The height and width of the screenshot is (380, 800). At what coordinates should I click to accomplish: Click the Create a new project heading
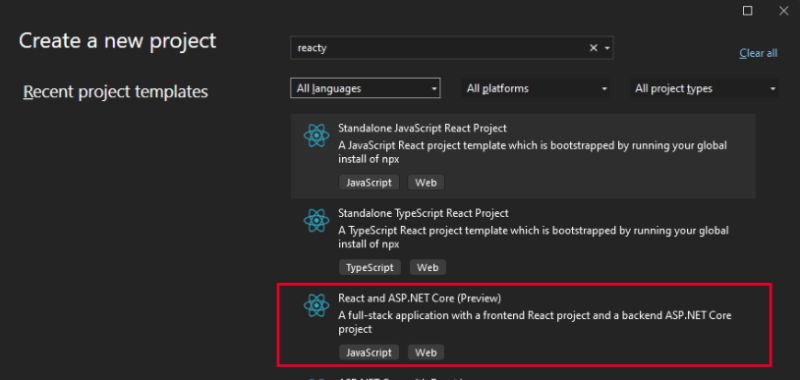click(118, 41)
